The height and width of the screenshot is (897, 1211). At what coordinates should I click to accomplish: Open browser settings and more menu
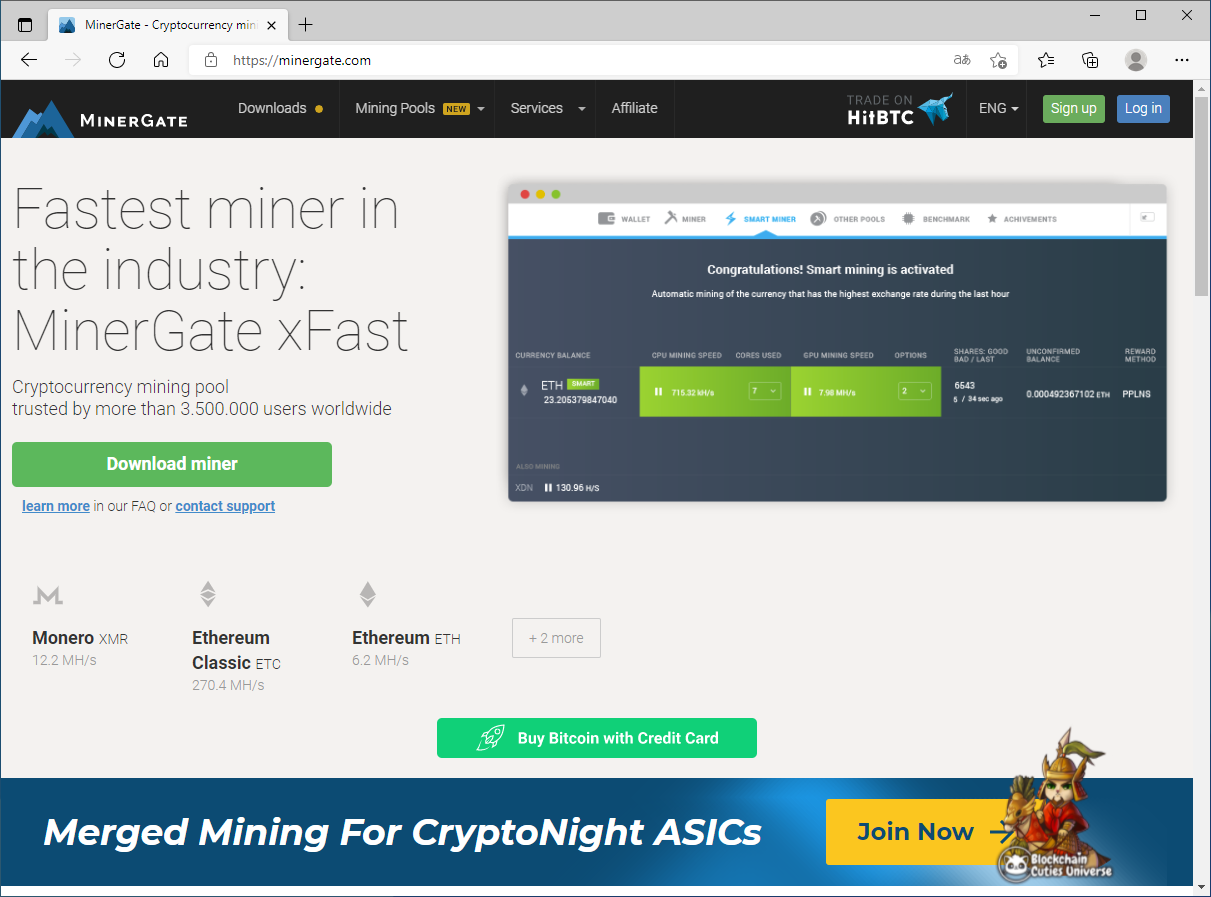[1182, 60]
